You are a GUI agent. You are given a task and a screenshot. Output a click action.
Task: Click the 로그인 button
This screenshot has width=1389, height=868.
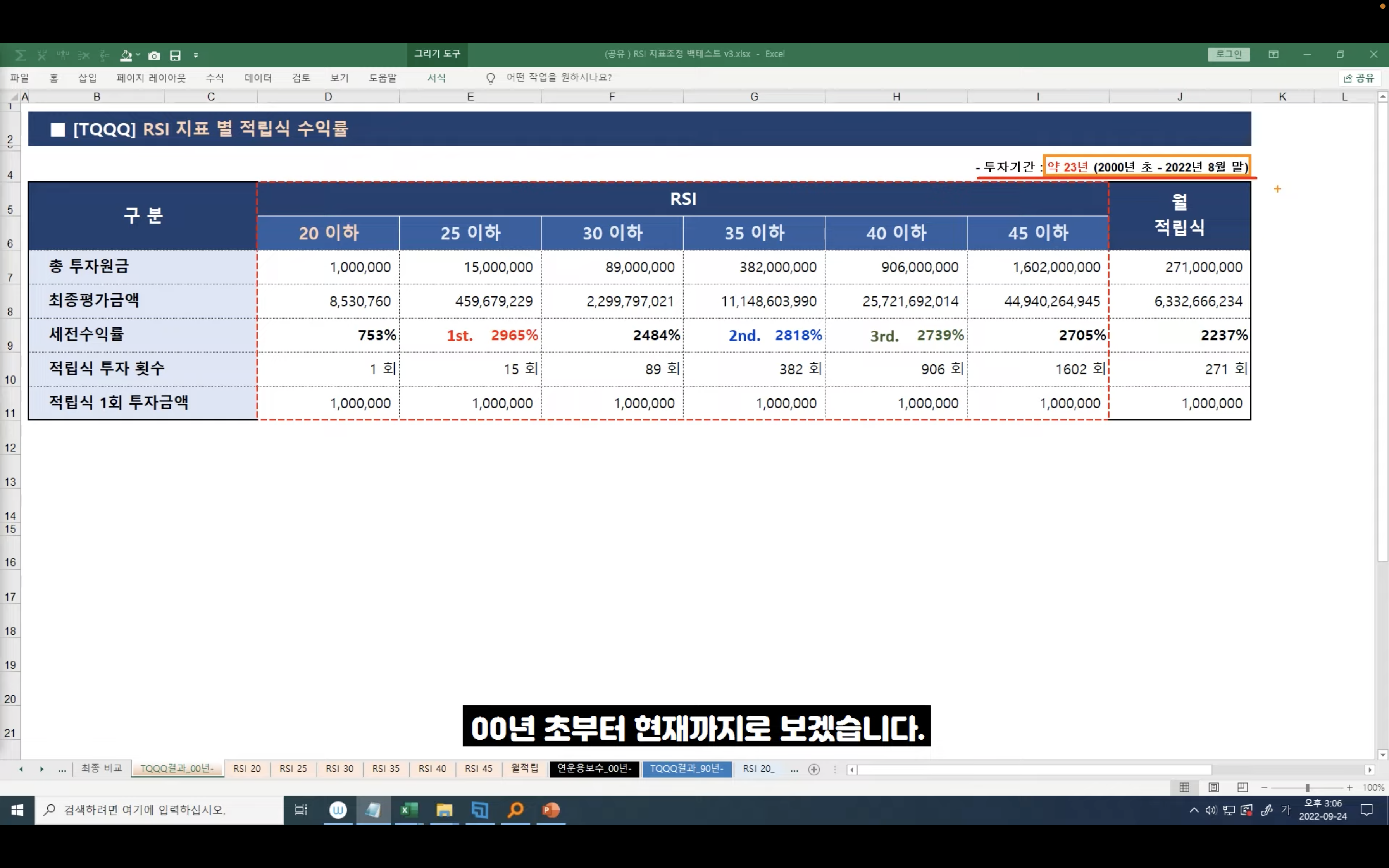[1228, 54]
